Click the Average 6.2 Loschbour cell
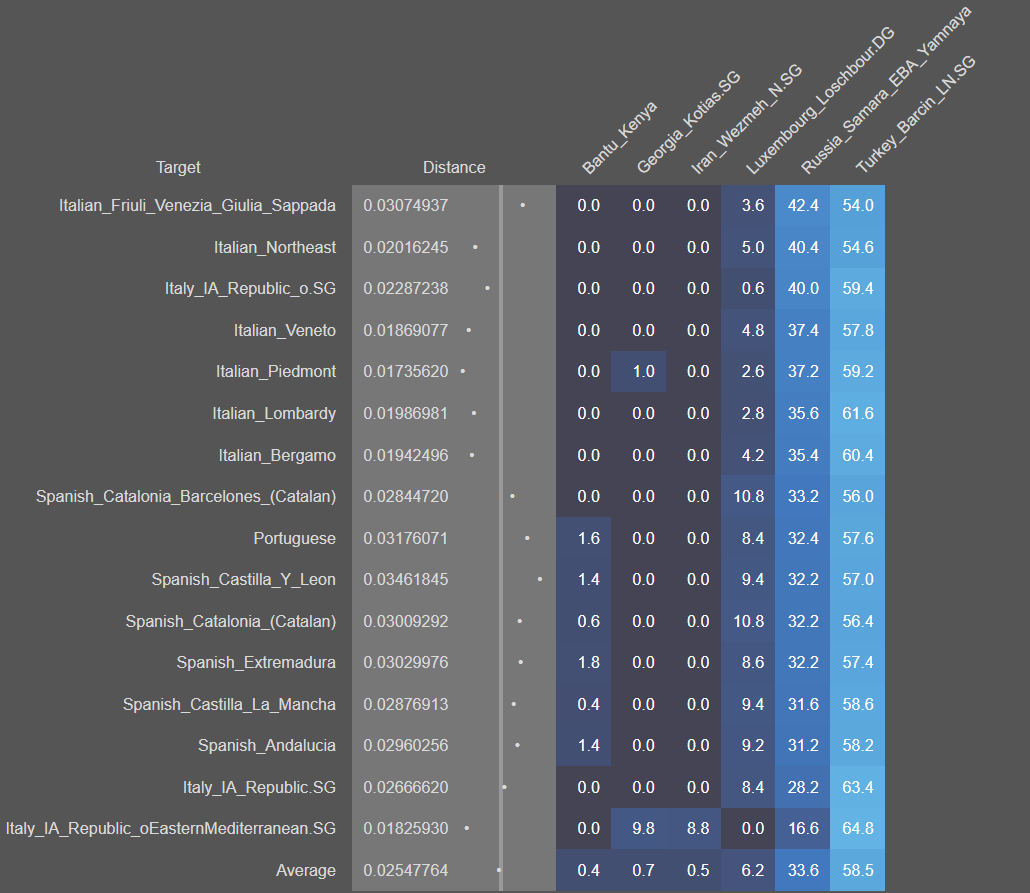 coord(748,871)
